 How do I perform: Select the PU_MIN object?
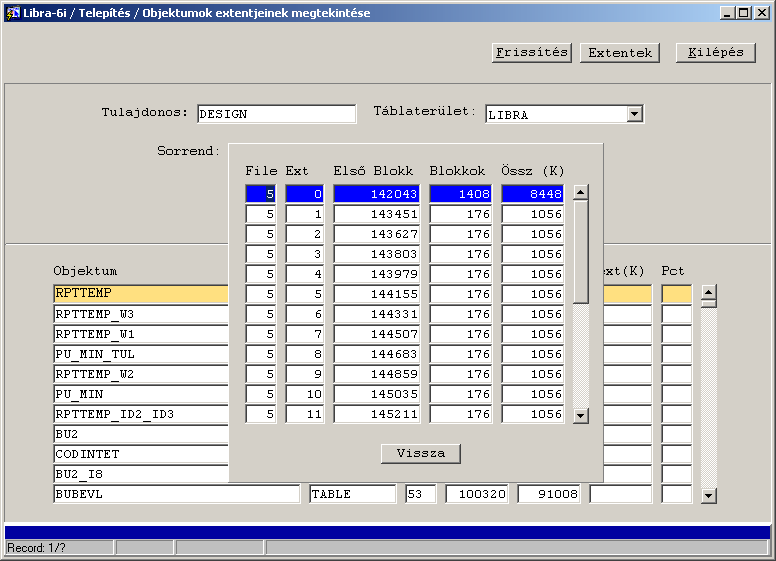click(x=141, y=394)
